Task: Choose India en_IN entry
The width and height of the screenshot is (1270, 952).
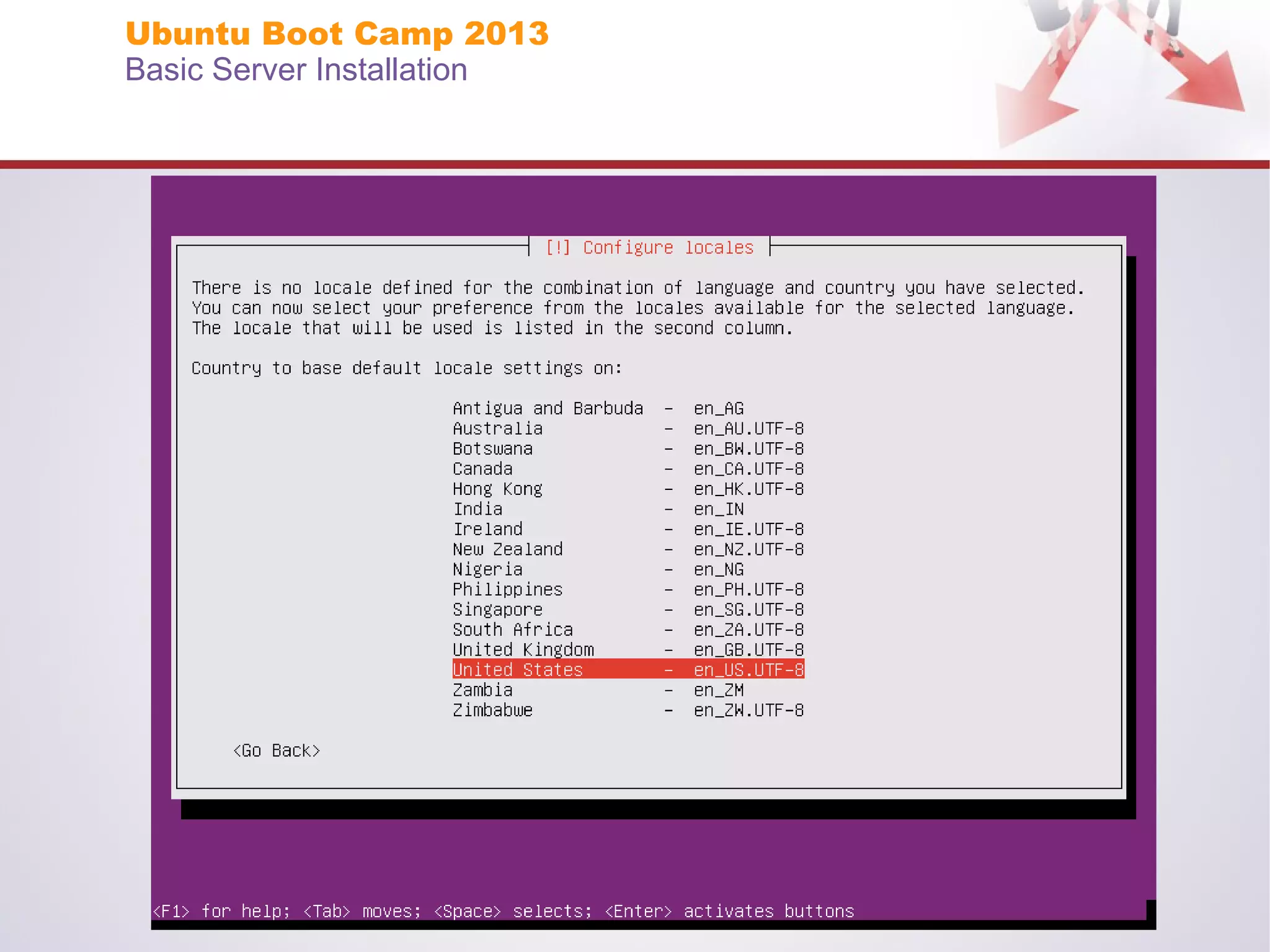Action: click(x=628, y=509)
